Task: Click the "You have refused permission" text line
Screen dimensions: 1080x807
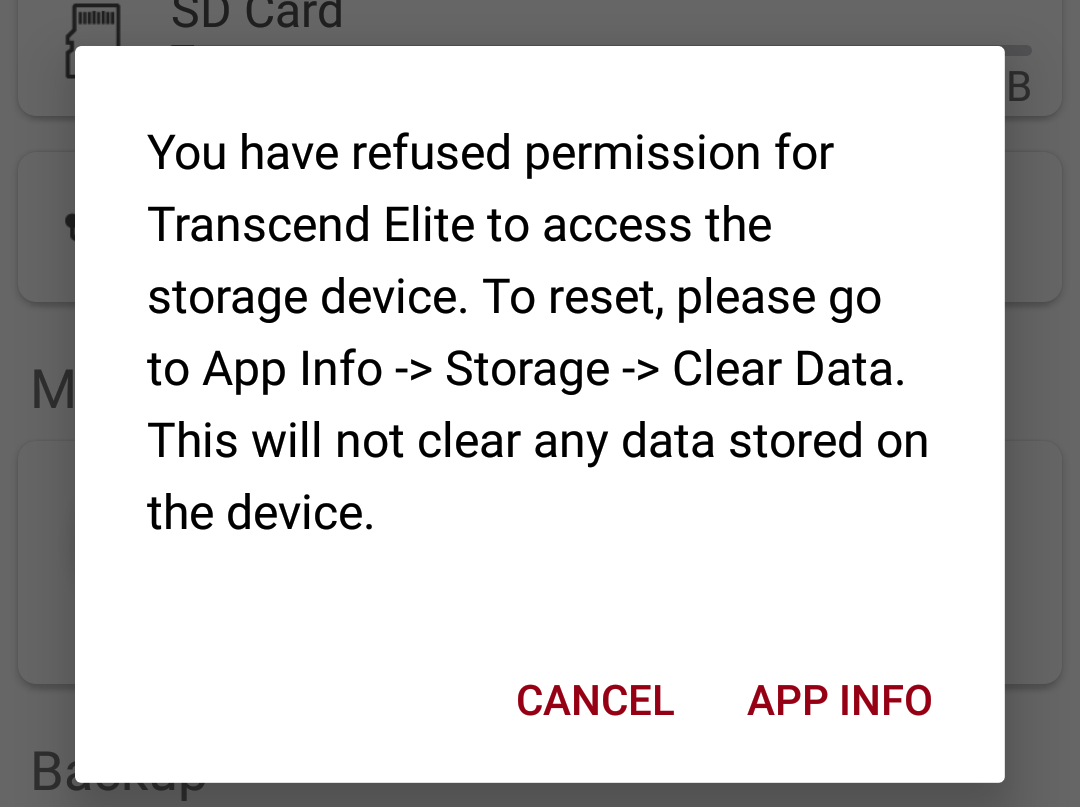Action: point(490,154)
